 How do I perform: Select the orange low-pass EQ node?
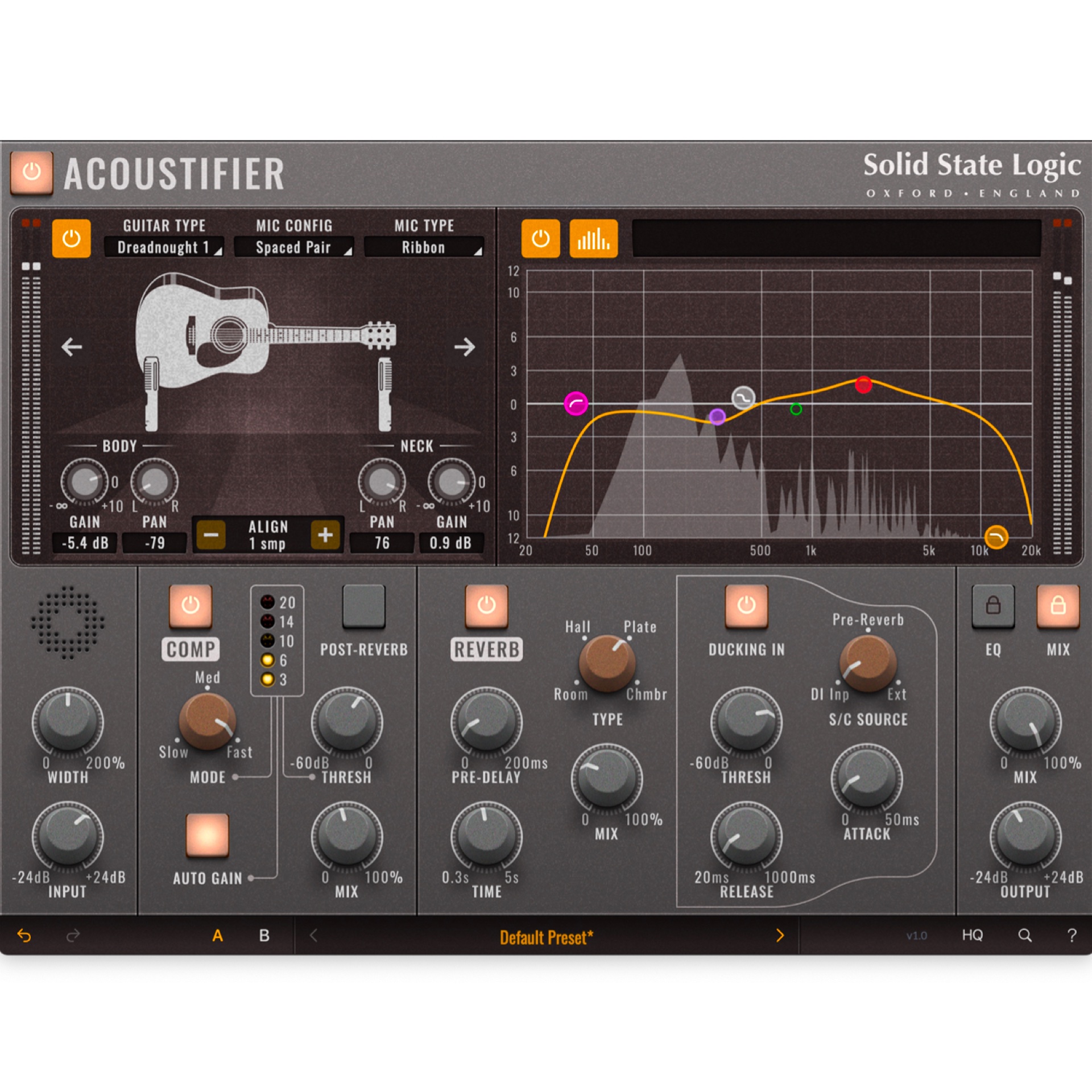996,537
